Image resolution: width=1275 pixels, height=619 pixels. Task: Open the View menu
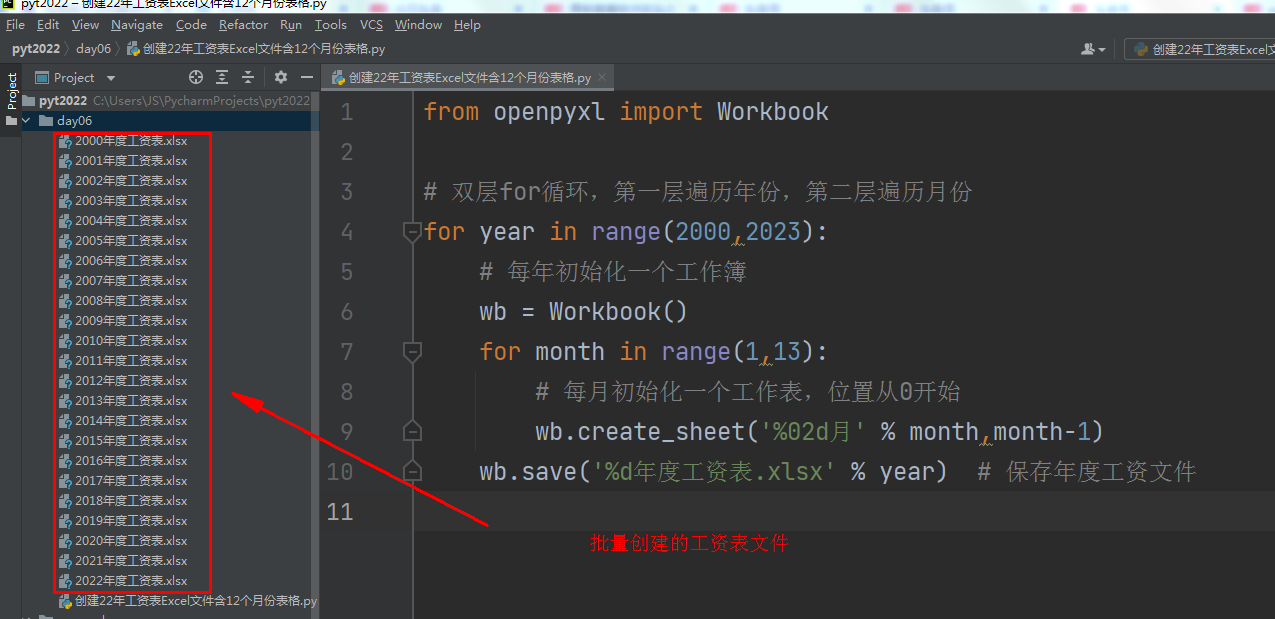pyautogui.click(x=86, y=24)
